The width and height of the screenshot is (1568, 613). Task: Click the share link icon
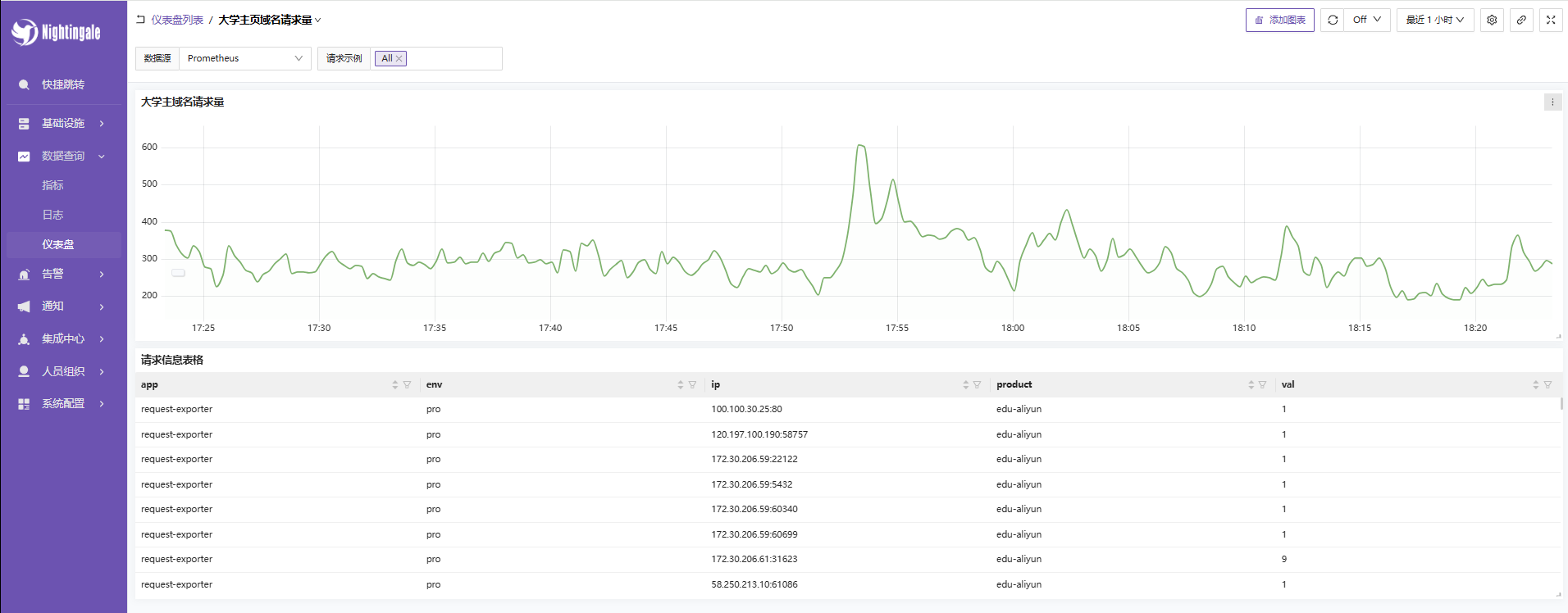(1521, 20)
